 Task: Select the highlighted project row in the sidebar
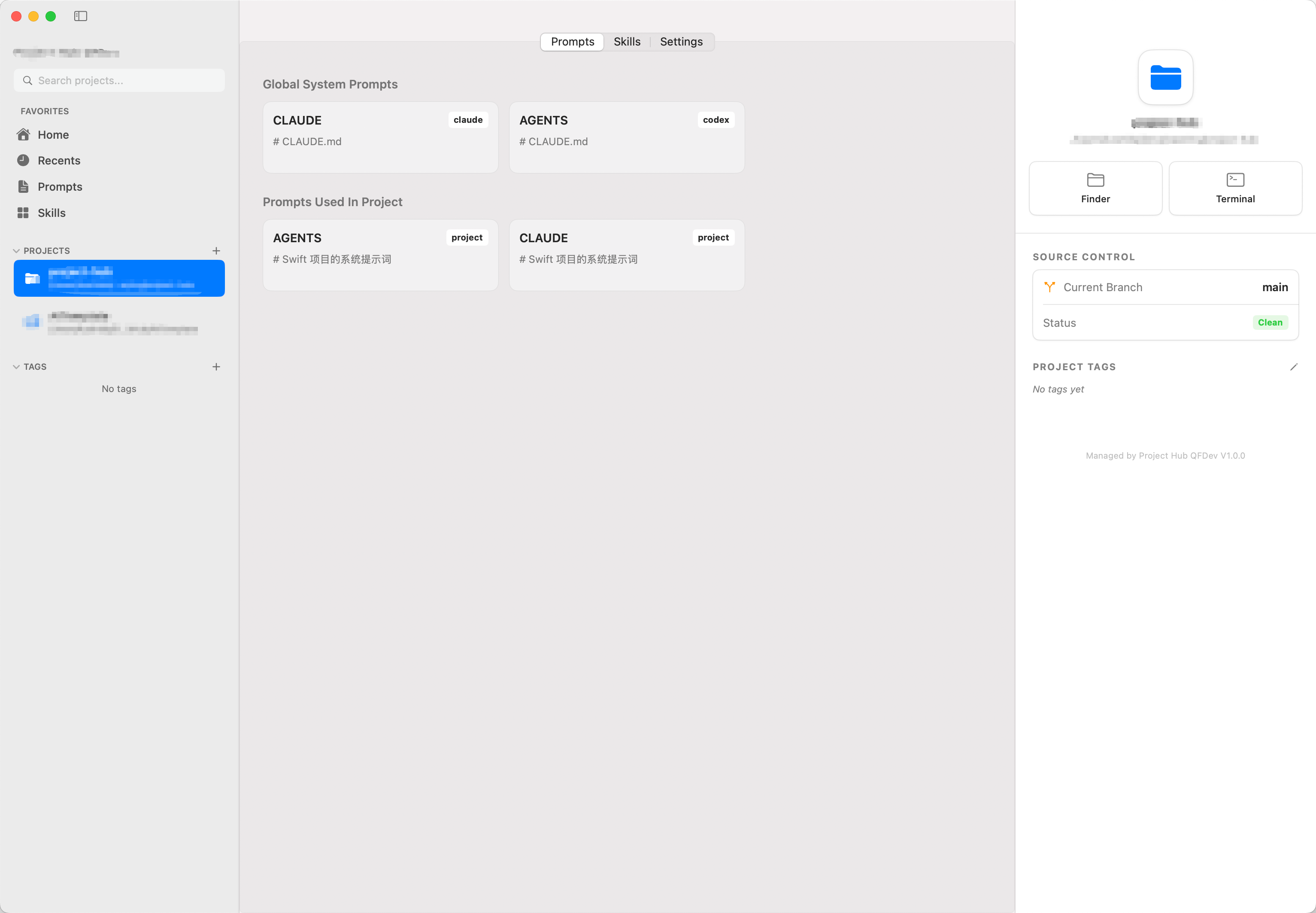119,279
